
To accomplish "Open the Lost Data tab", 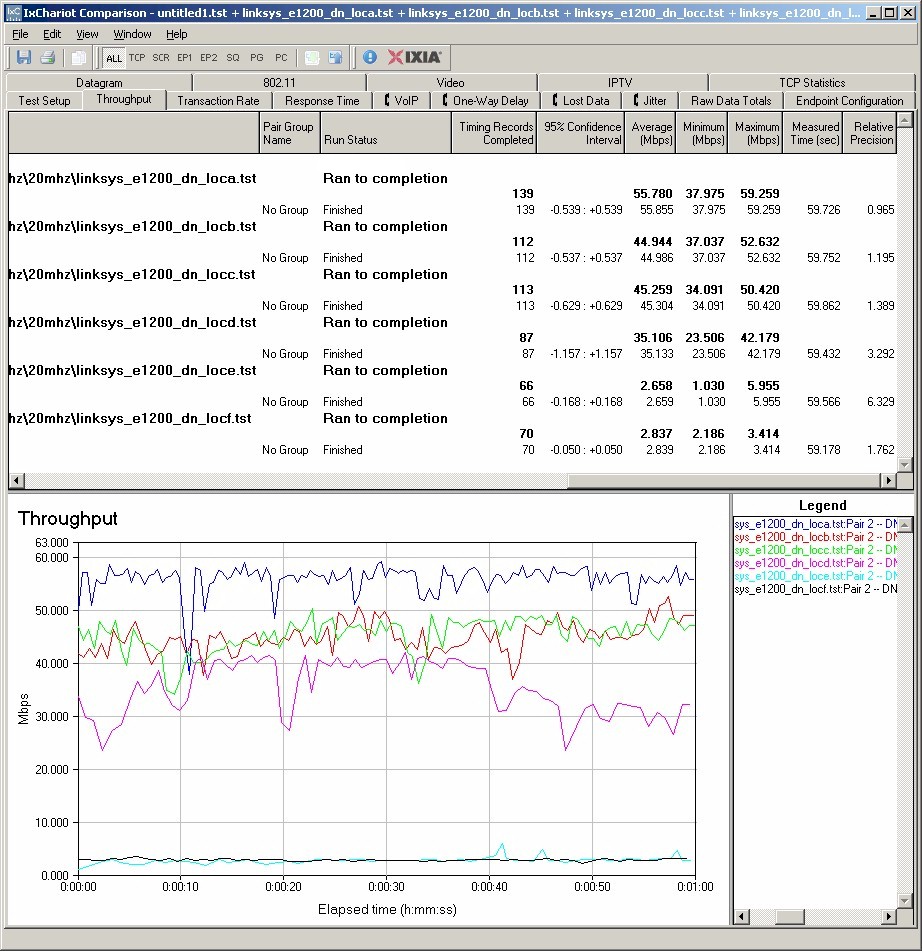I will (581, 101).
